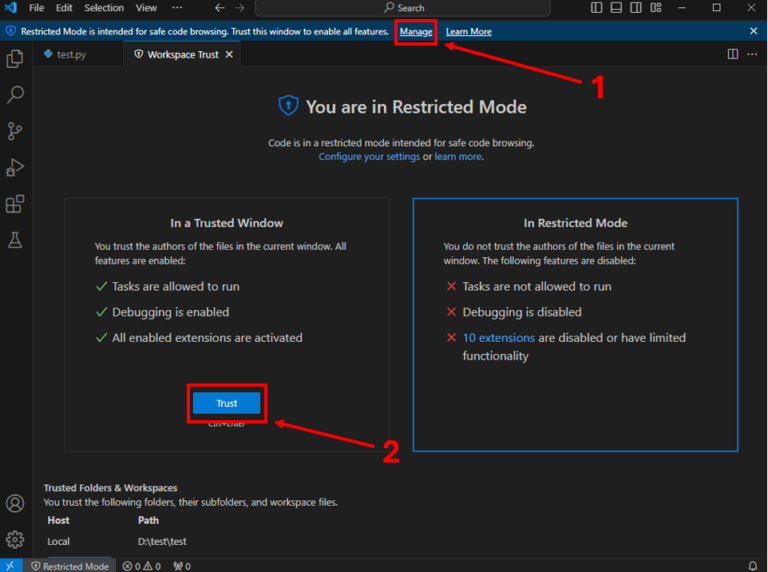Open the editor More Actions ellipsis
768x572 pixels.
[x=753, y=54]
